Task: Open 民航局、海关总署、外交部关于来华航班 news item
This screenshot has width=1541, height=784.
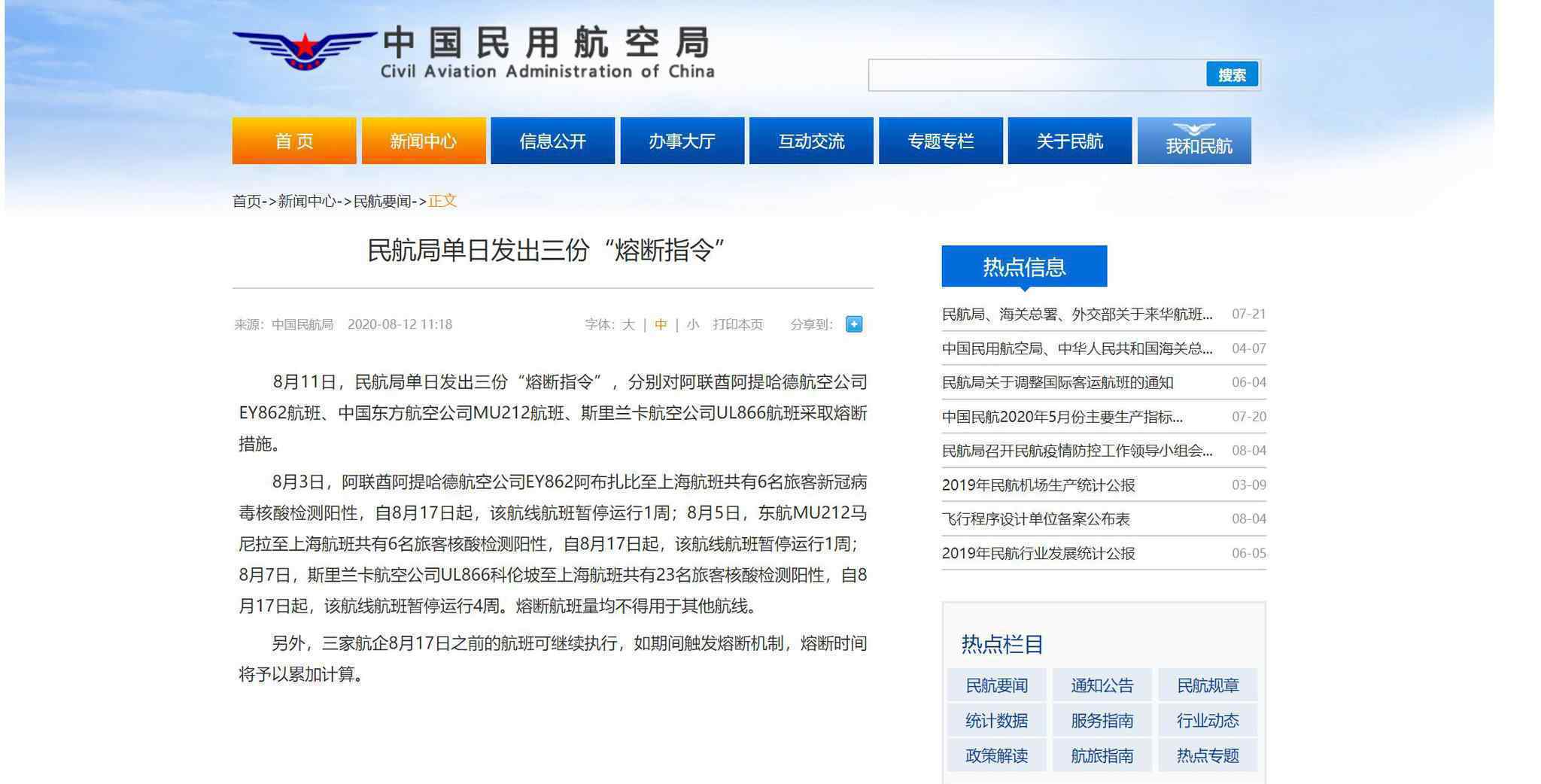Action: point(1077,315)
